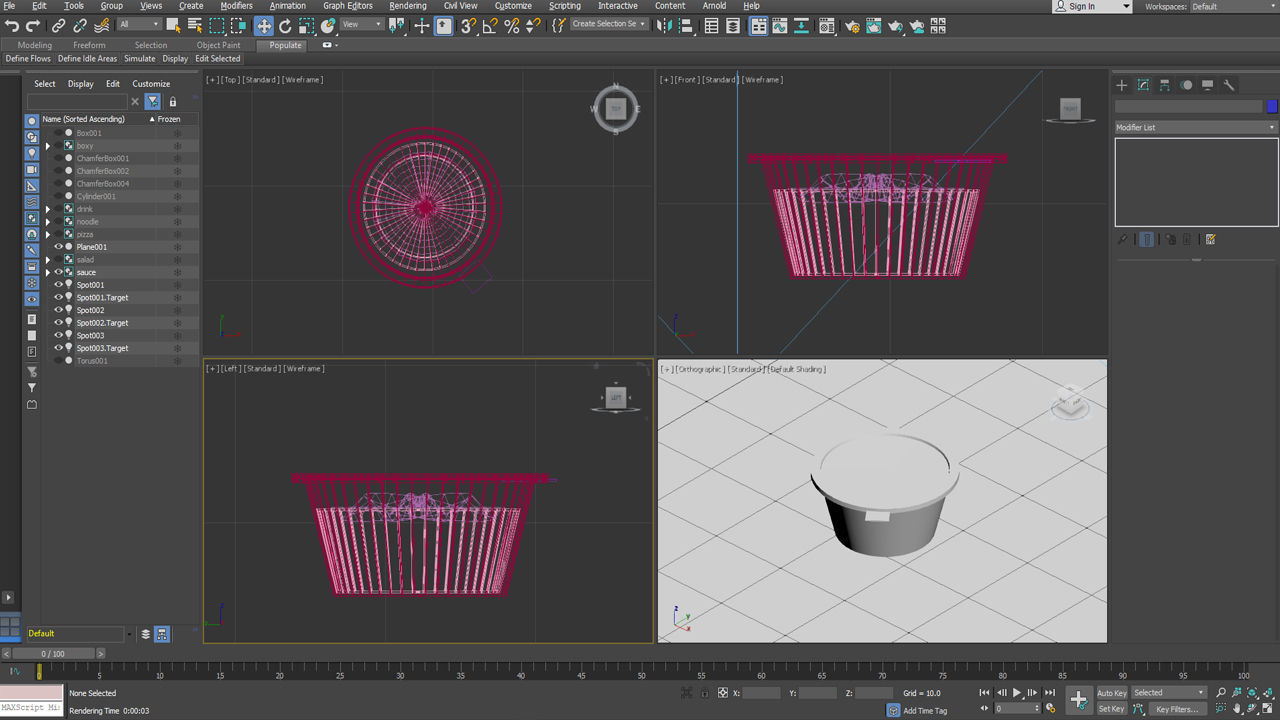Toggle the Auto Key button
This screenshot has width=1280, height=720.
click(x=1112, y=692)
